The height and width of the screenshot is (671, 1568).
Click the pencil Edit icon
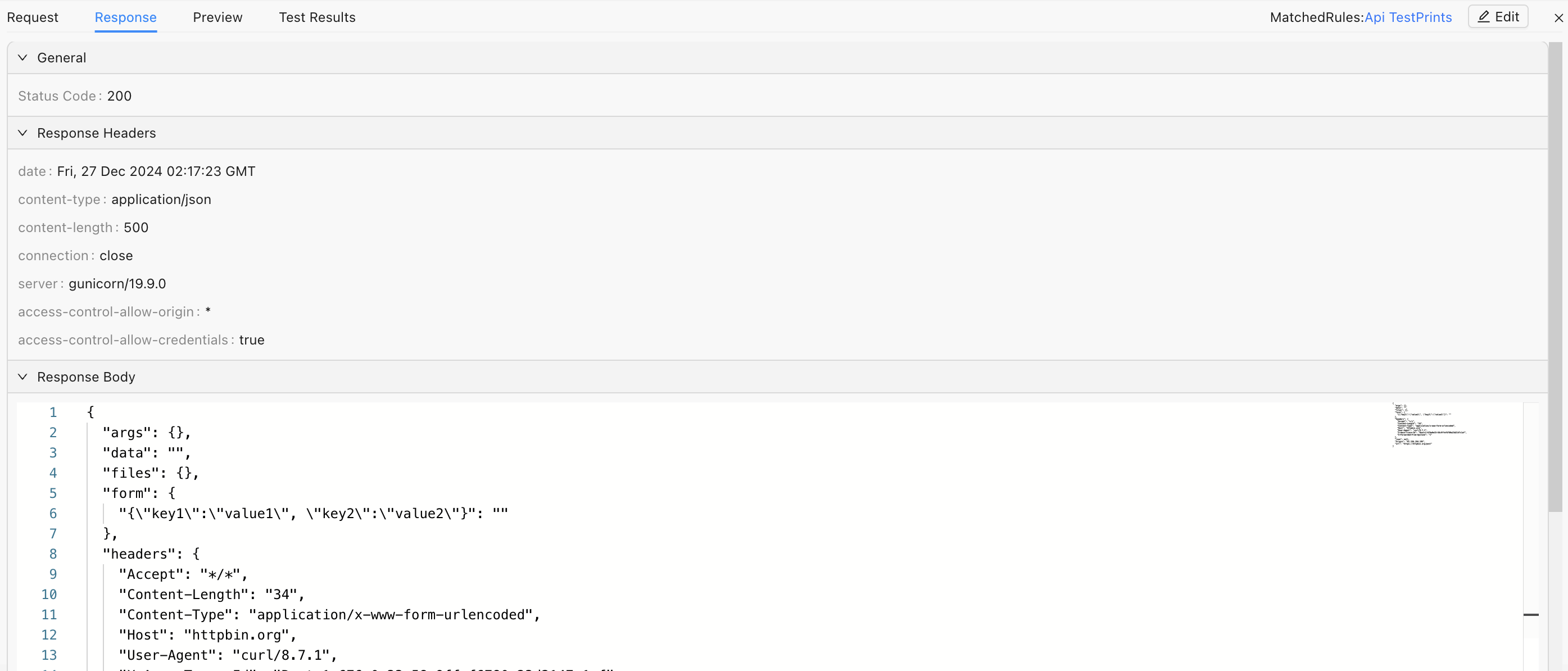[1484, 17]
